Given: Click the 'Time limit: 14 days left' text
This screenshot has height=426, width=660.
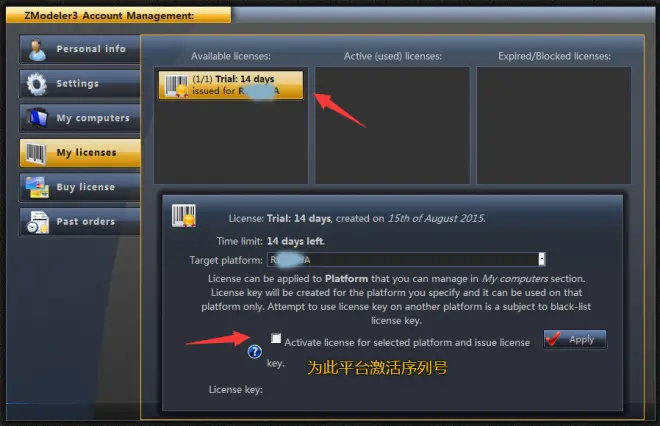Looking at the screenshot, I should click(x=271, y=241).
